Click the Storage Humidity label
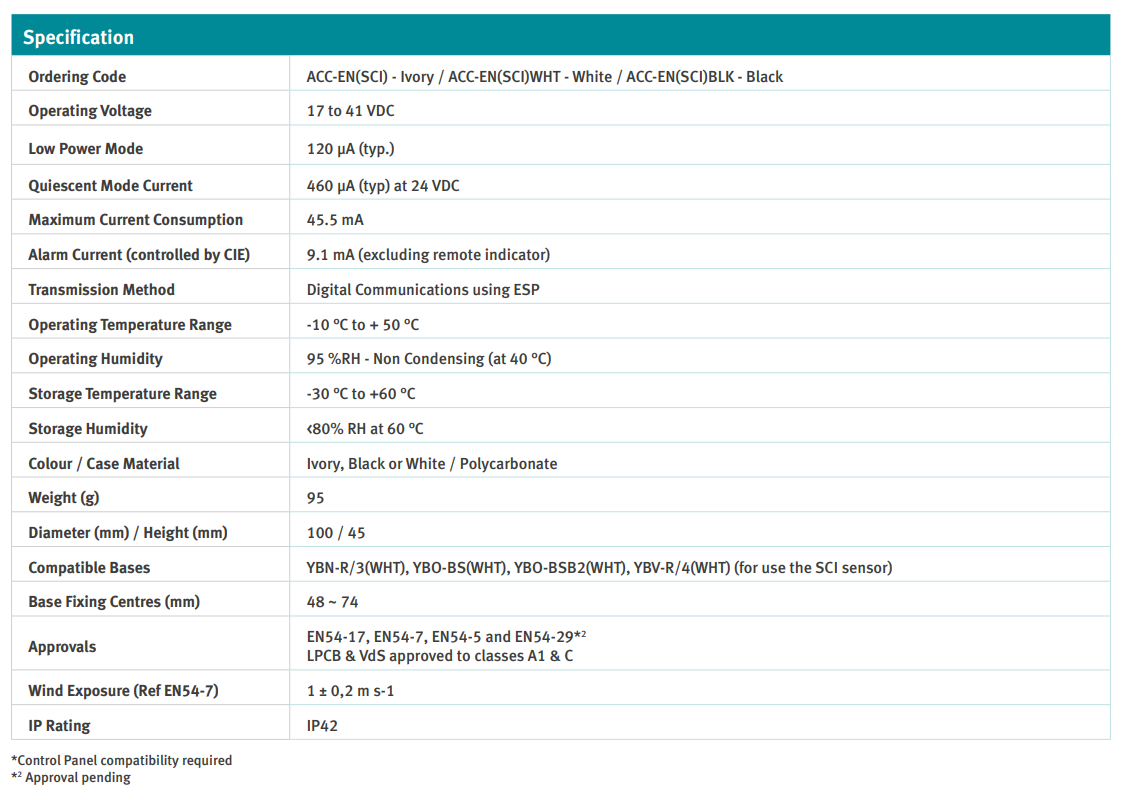 point(88,429)
